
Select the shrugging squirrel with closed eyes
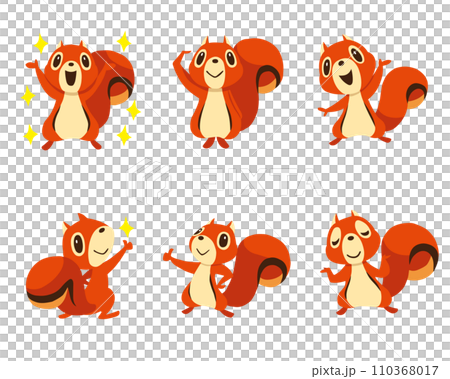pos(379,262)
